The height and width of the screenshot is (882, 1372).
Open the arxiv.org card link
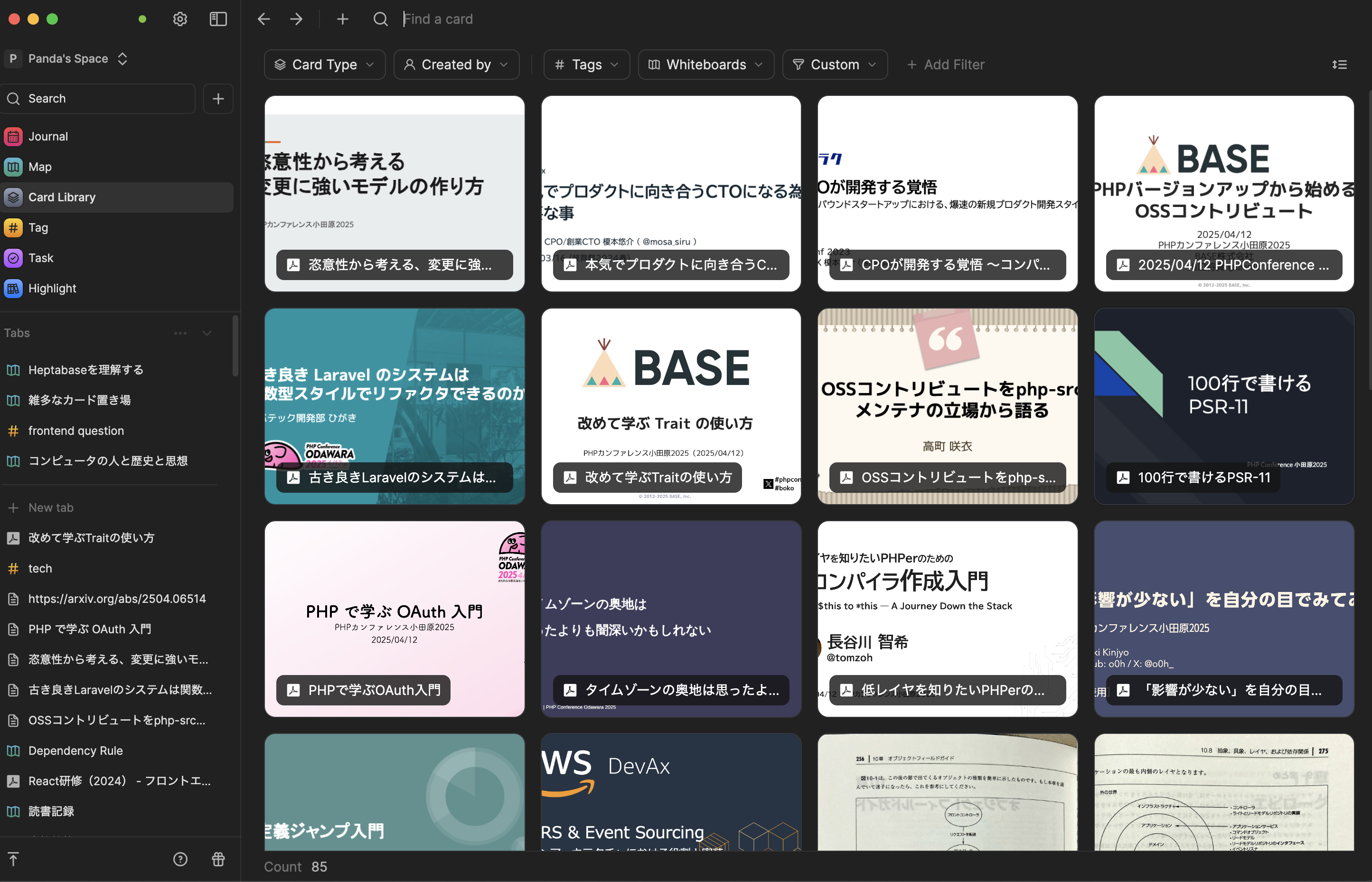click(x=117, y=599)
